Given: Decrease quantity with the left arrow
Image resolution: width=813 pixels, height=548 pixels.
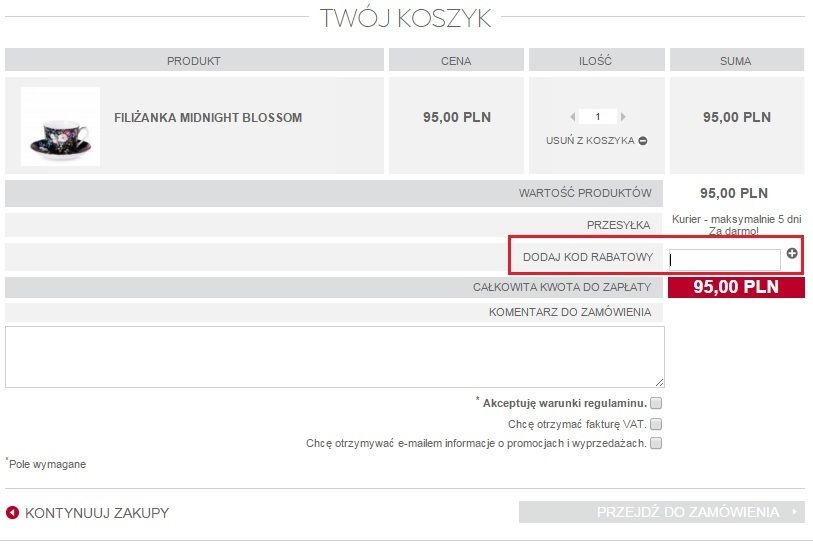Looking at the screenshot, I should [572, 117].
